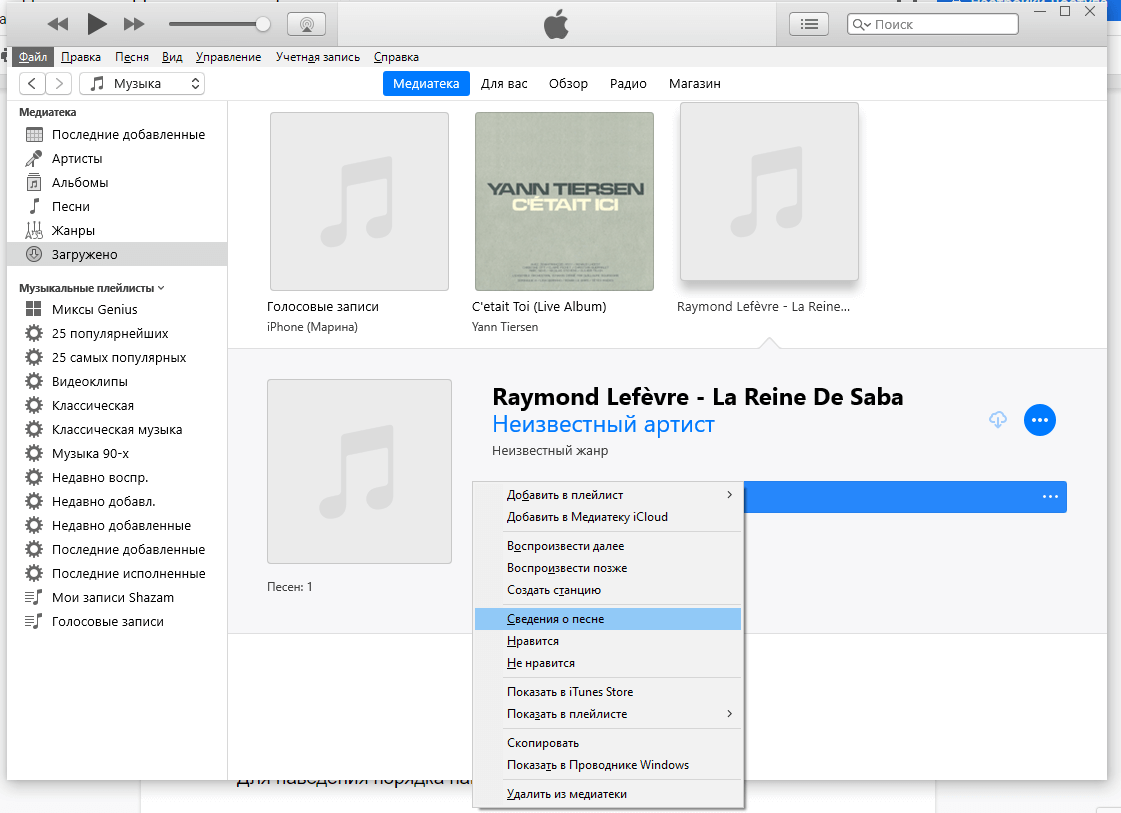Open the Yann Tiersen C'etait Ici cover
1121x813 pixels.
(x=564, y=202)
